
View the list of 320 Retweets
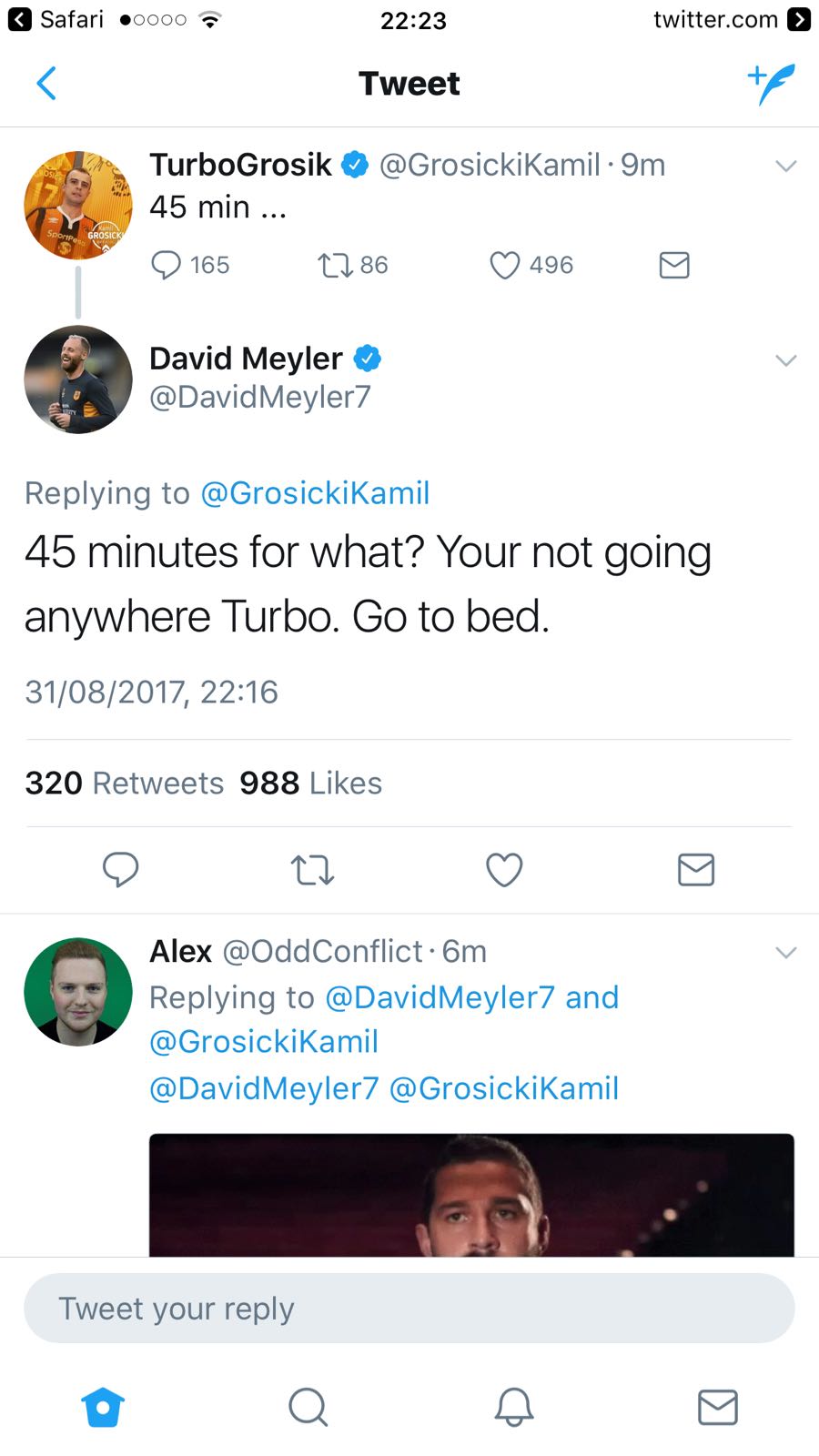coord(124,783)
